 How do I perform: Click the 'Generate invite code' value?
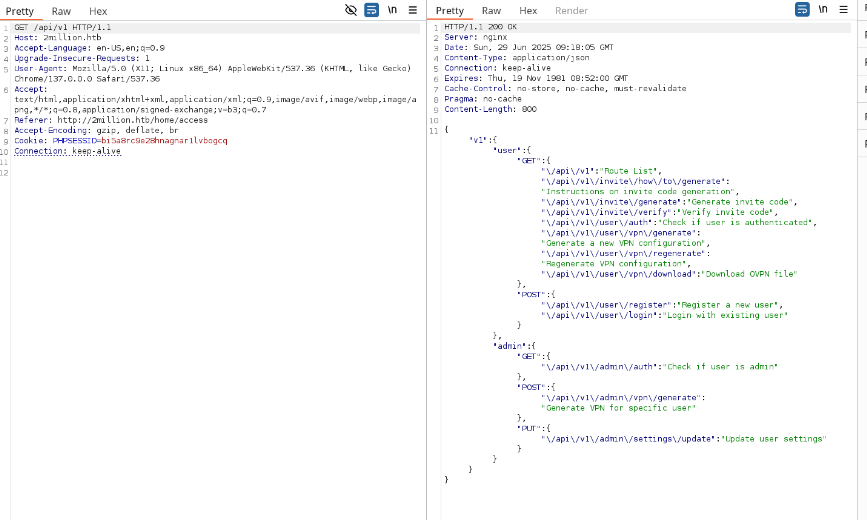point(740,202)
